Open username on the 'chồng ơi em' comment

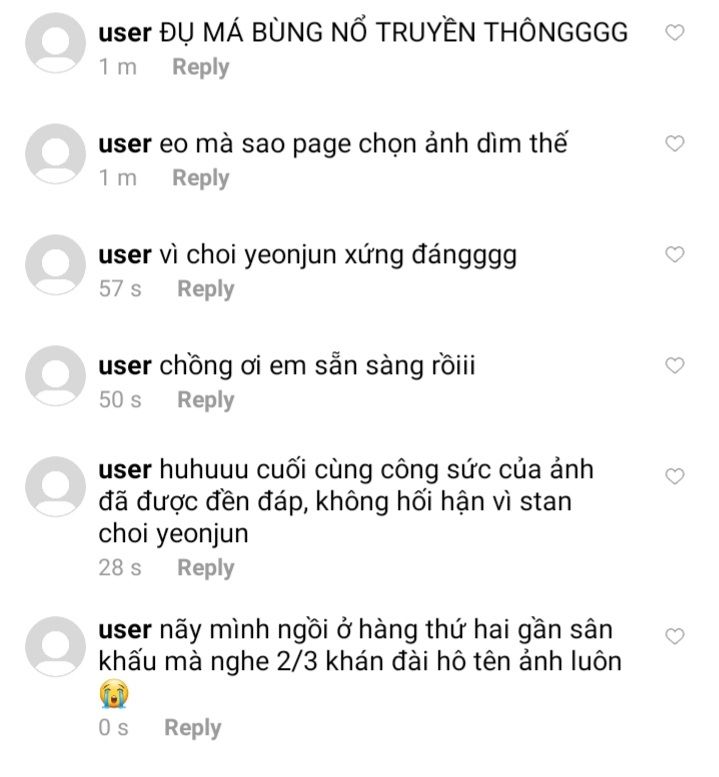[125, 367]
